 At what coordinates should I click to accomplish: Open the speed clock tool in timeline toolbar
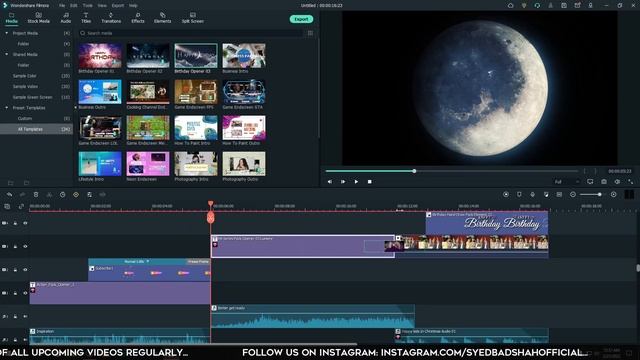click(x=62, y=195)
